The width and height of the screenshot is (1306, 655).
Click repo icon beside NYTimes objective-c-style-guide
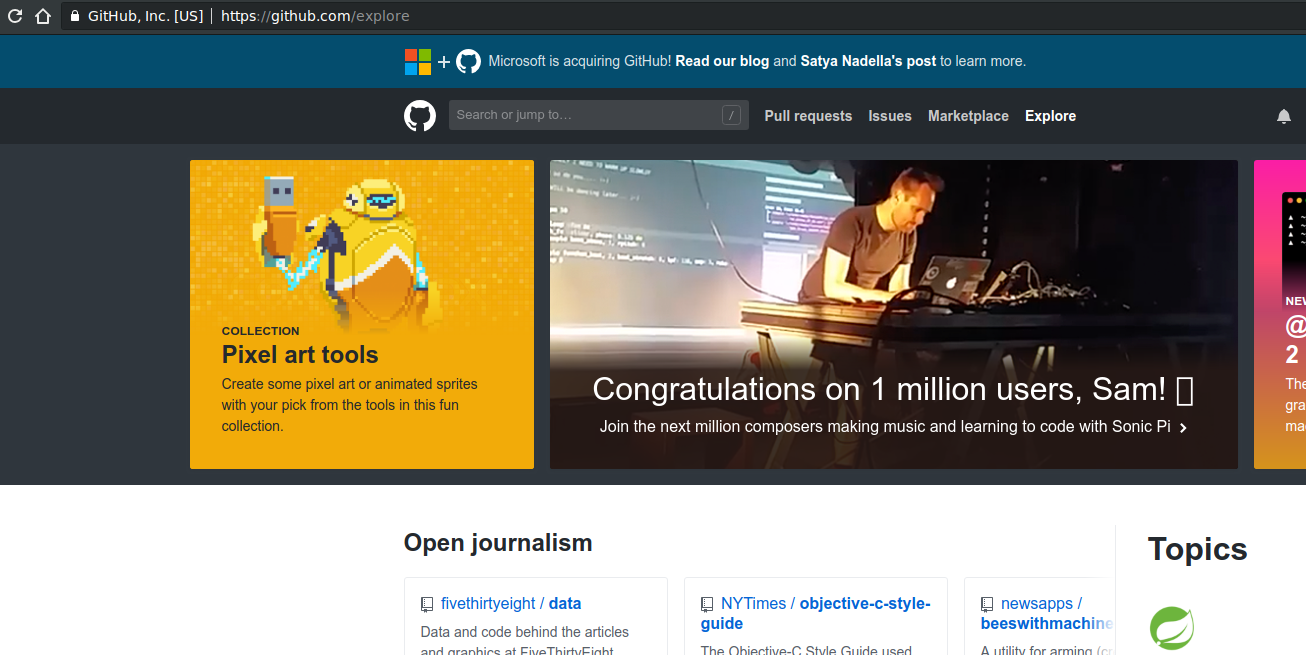[x=707, y=605]
